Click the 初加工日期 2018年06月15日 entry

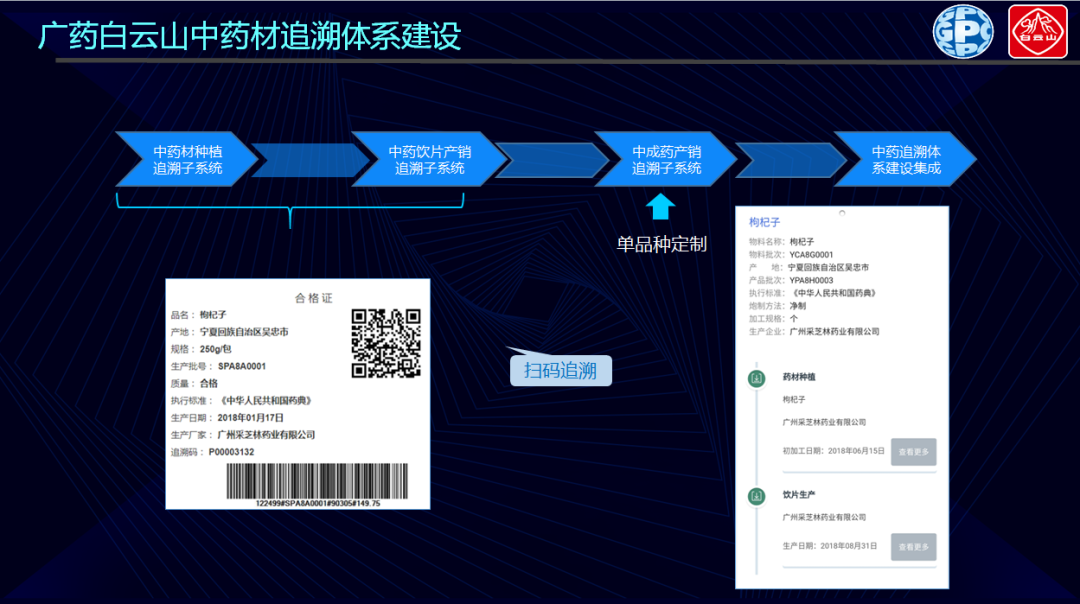pyautogui.click(x=833, y=451)
